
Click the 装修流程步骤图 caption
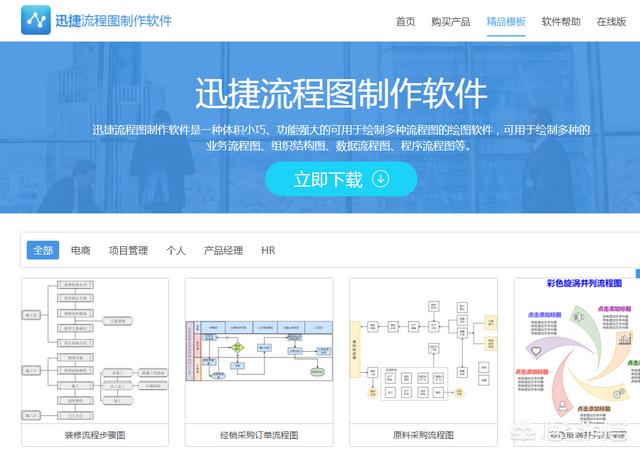[95, 435]
